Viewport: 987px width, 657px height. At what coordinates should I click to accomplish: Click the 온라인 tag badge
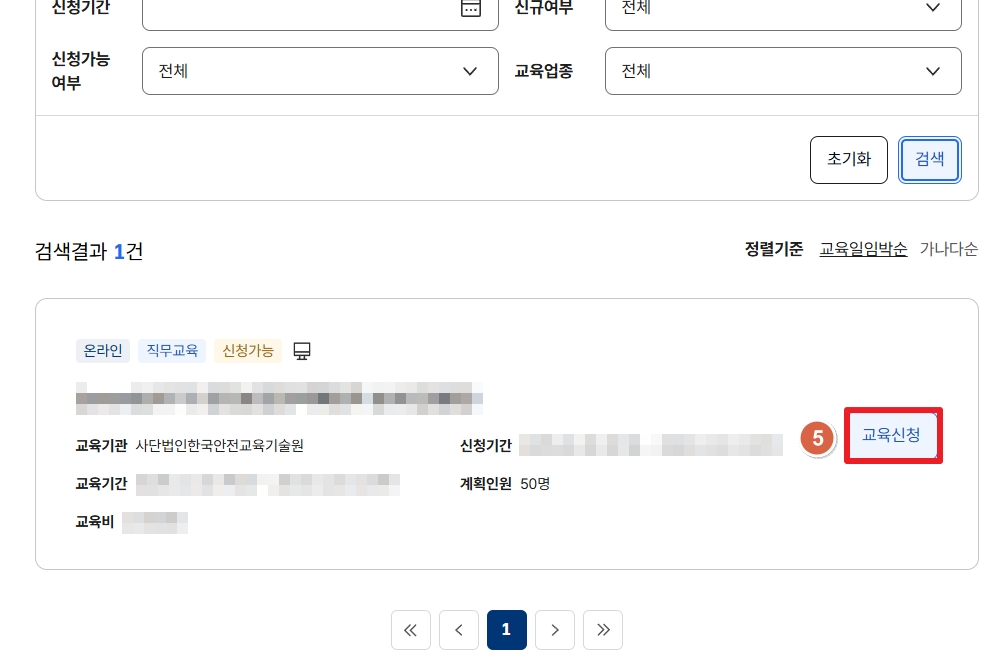[x=103, y=350]
